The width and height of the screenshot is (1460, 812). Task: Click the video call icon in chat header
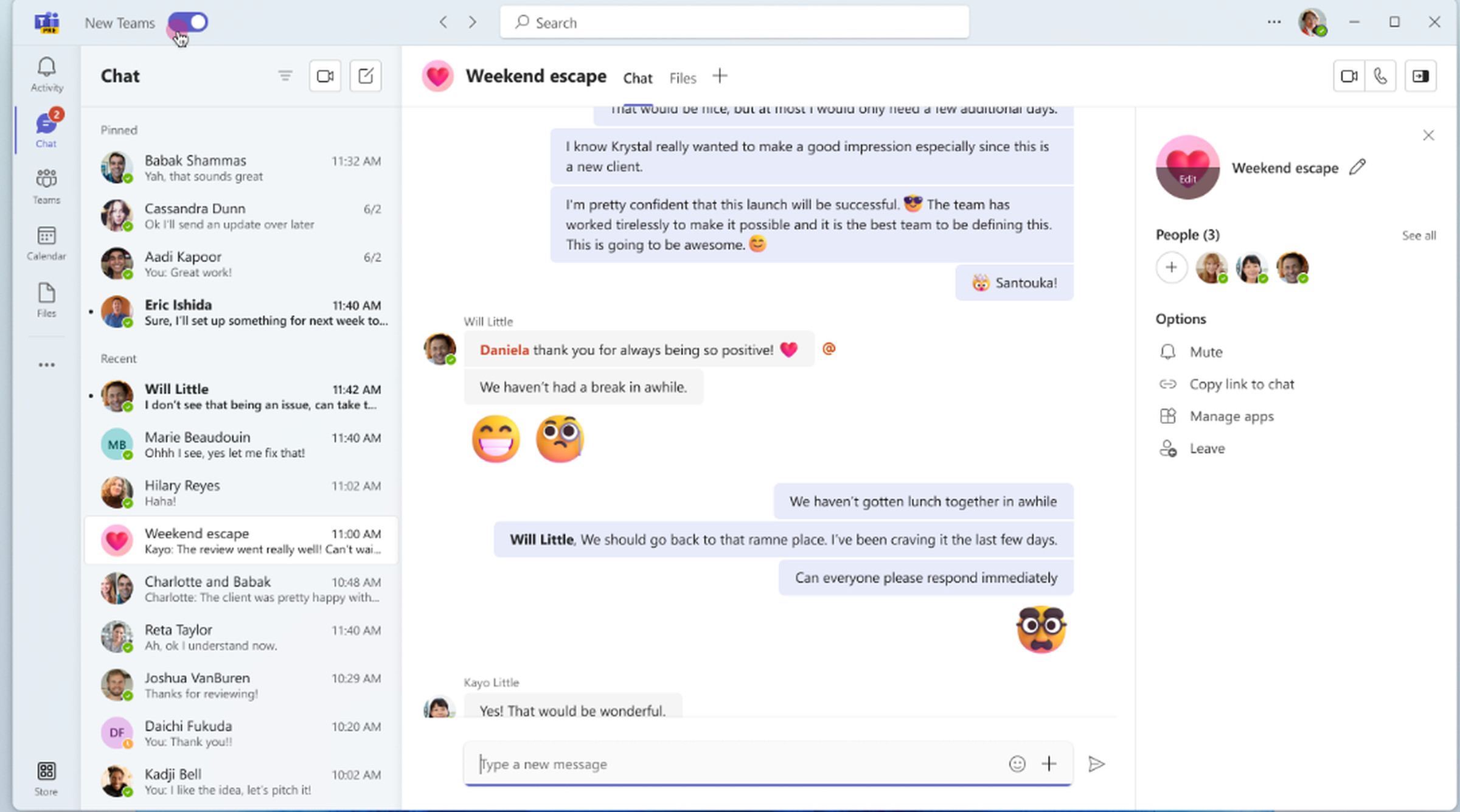tap(1348, 76)
